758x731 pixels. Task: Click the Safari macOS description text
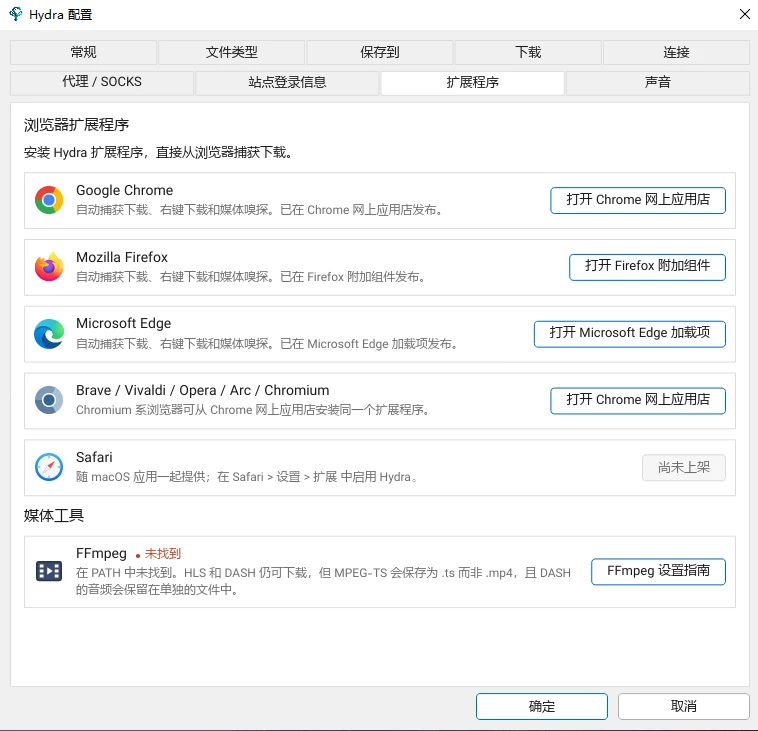coord(247,477)
